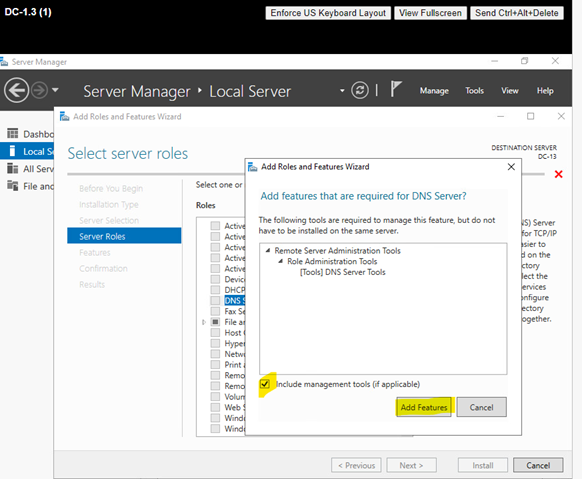Open the View menu
Viewport: 582px width, 479px height.
(510, 91)
